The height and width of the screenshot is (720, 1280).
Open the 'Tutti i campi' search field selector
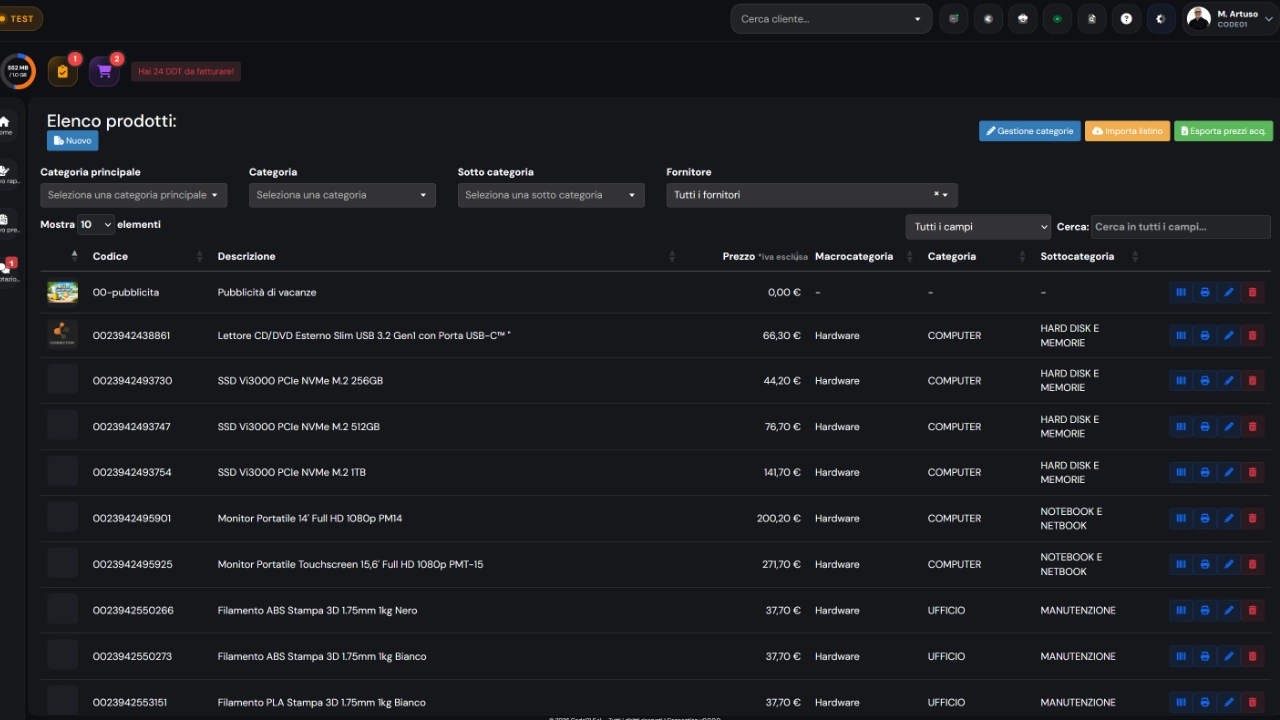click(978, 227)
